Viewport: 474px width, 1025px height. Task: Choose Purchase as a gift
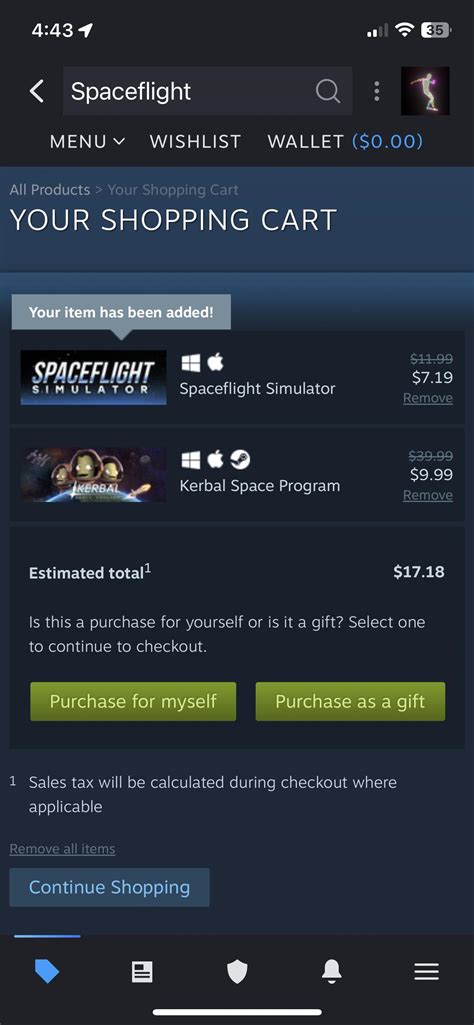click(350, 701)
